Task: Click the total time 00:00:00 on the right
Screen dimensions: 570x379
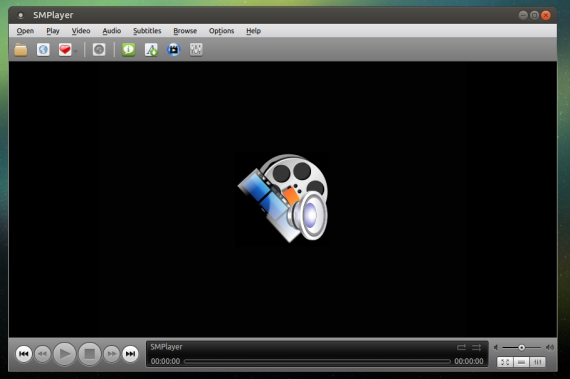Action: click(x=469, y=361)
